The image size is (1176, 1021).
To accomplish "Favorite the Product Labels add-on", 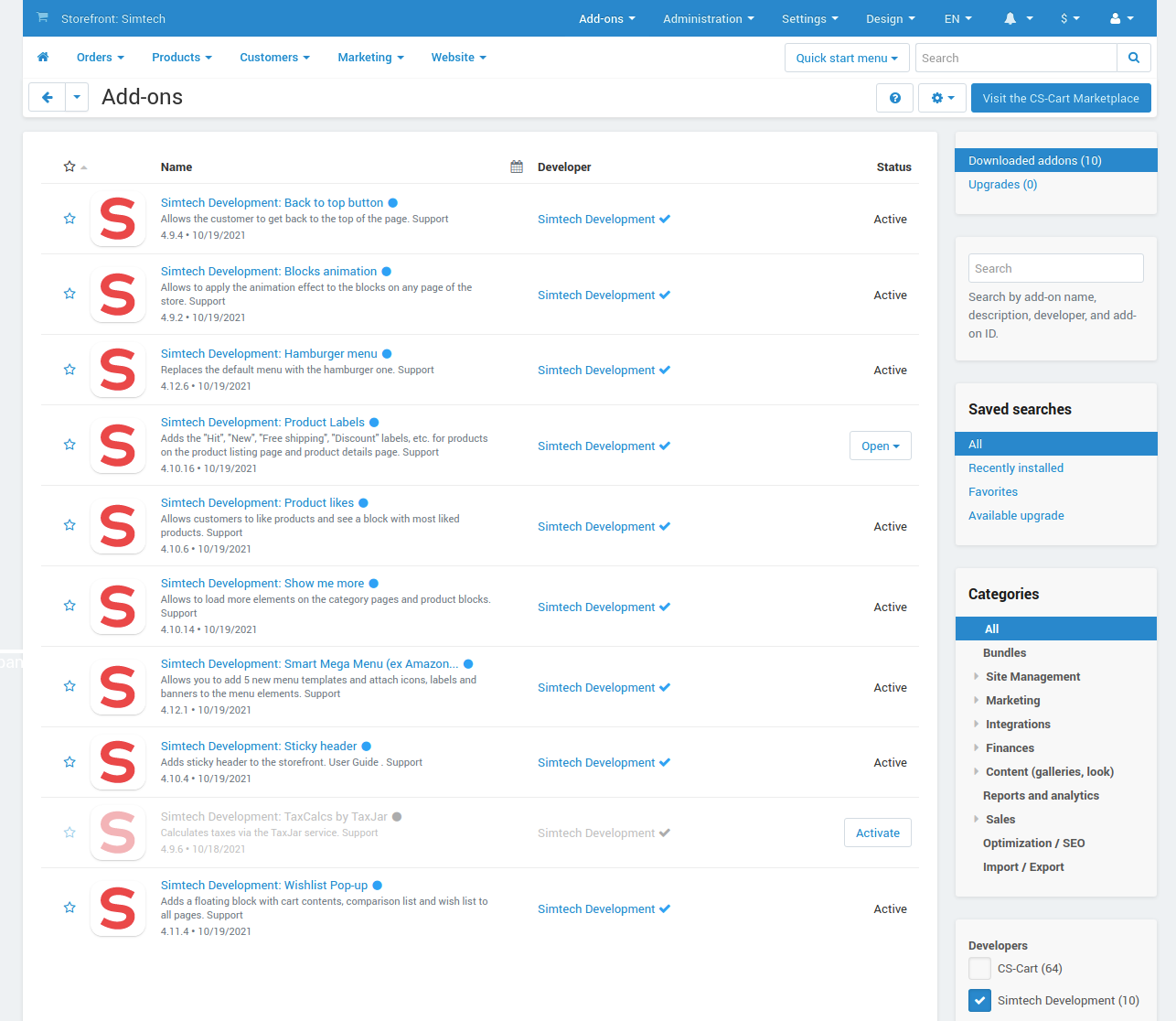I will click(x=69, y=445).
